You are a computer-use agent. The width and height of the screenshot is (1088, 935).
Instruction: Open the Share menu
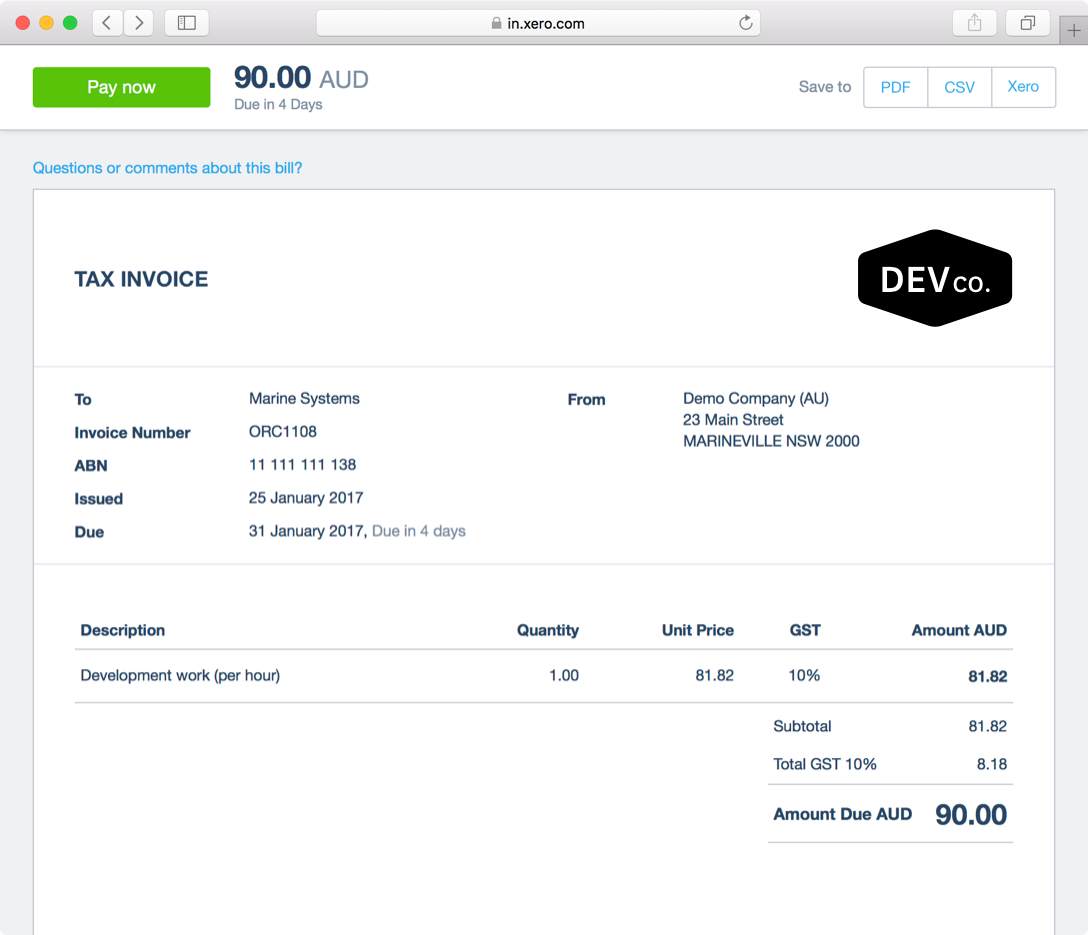click(974, 22)
